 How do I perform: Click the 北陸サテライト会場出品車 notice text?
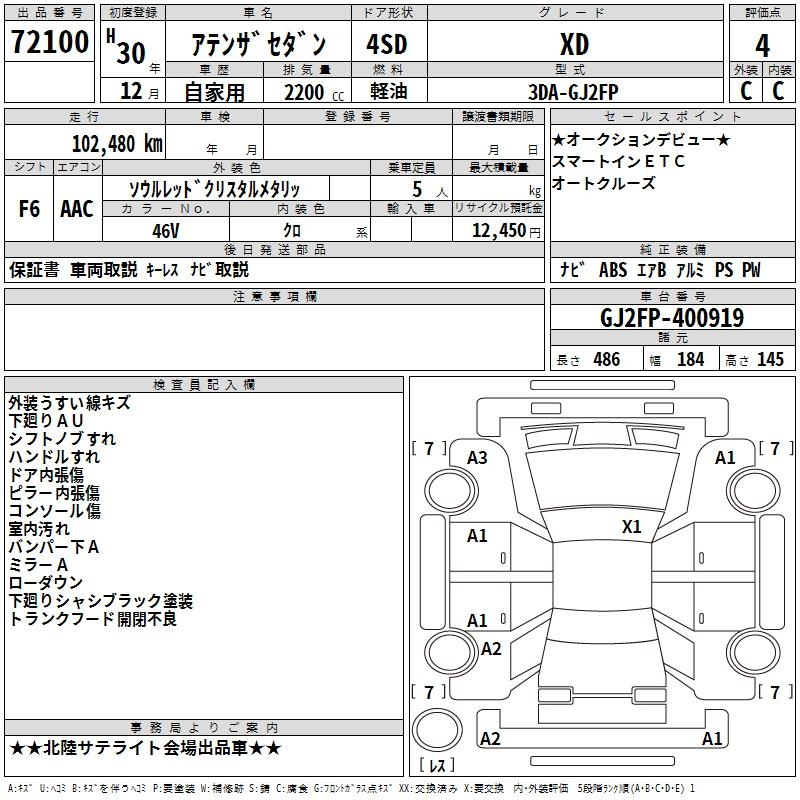coord(146,748)
